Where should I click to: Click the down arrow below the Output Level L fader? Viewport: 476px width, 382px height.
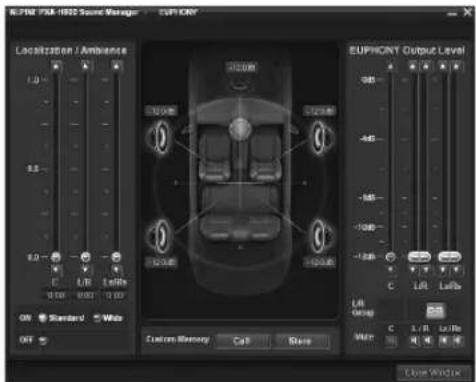pos(413,269)
